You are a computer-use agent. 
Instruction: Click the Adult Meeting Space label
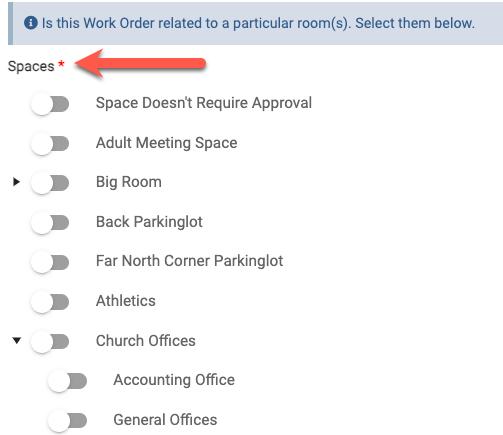click(x=167, y=143)
